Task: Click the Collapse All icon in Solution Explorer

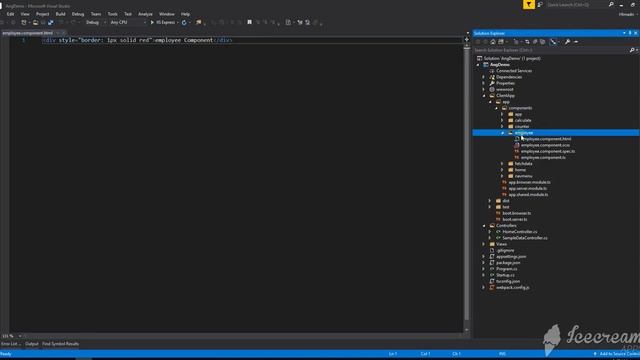Action: pos(535,42)
